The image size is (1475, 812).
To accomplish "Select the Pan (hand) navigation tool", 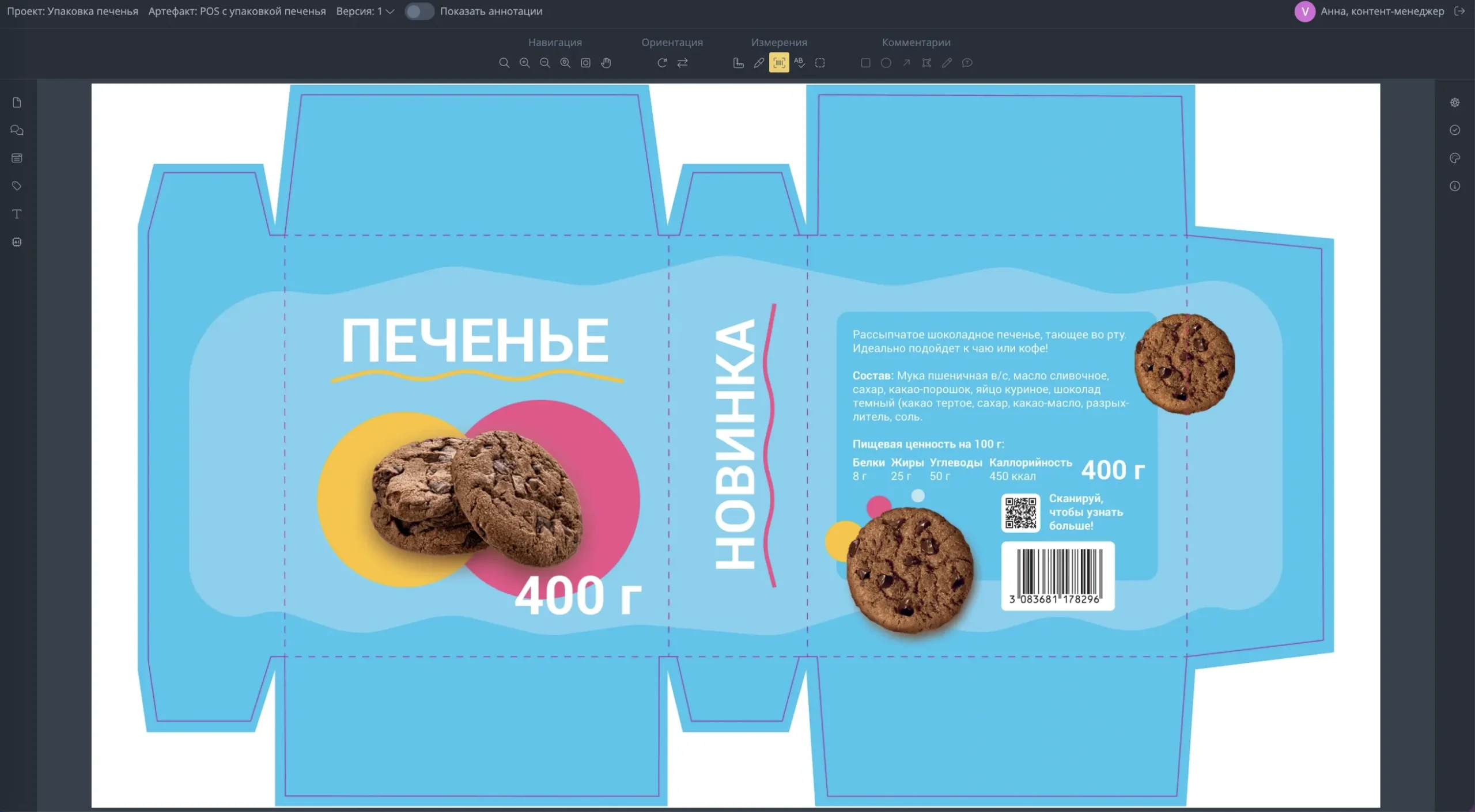I will (606, 63).
